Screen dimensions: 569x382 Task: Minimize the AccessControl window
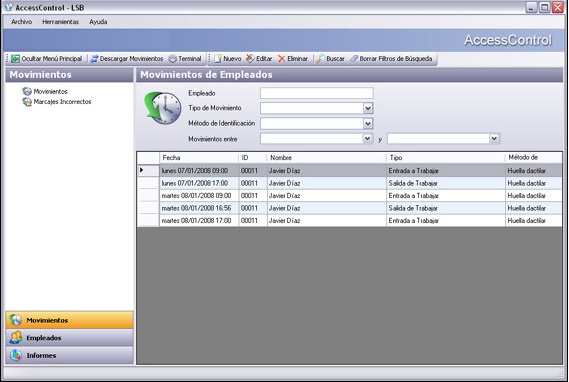point(532,7)
